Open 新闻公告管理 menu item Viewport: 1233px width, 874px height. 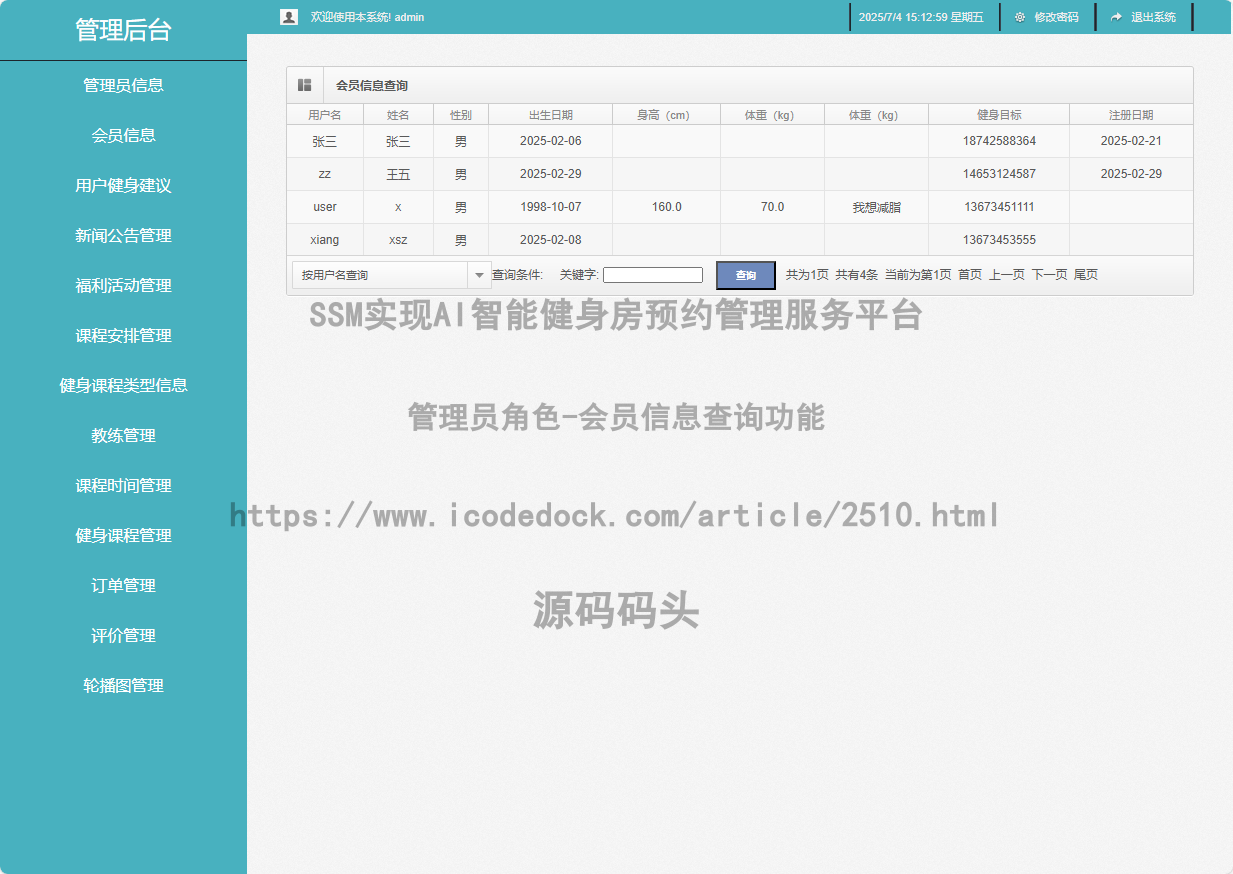123,235
